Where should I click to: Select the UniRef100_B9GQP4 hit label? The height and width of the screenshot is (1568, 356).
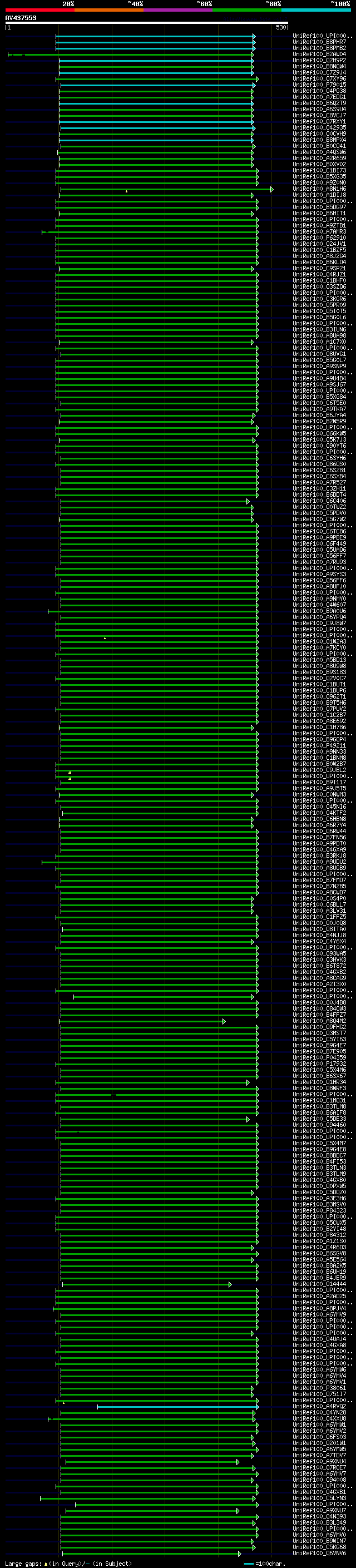click(319, 740)
